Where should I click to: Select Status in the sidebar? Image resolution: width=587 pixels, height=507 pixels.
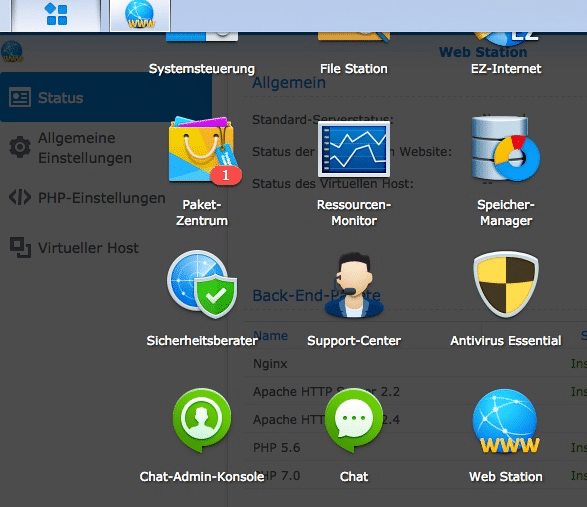pyautogui.click(x=106, y=97)
